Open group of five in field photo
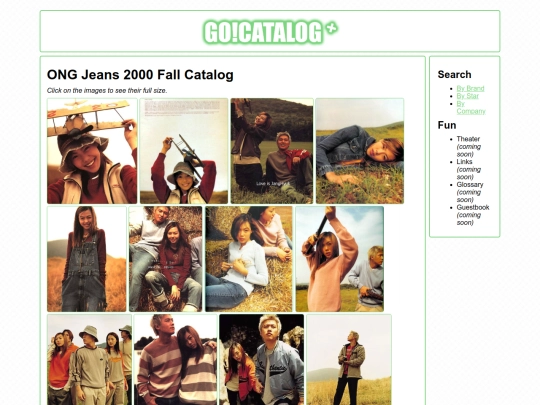The width and height of the screenshot is (540, 405). click(90, 360)
